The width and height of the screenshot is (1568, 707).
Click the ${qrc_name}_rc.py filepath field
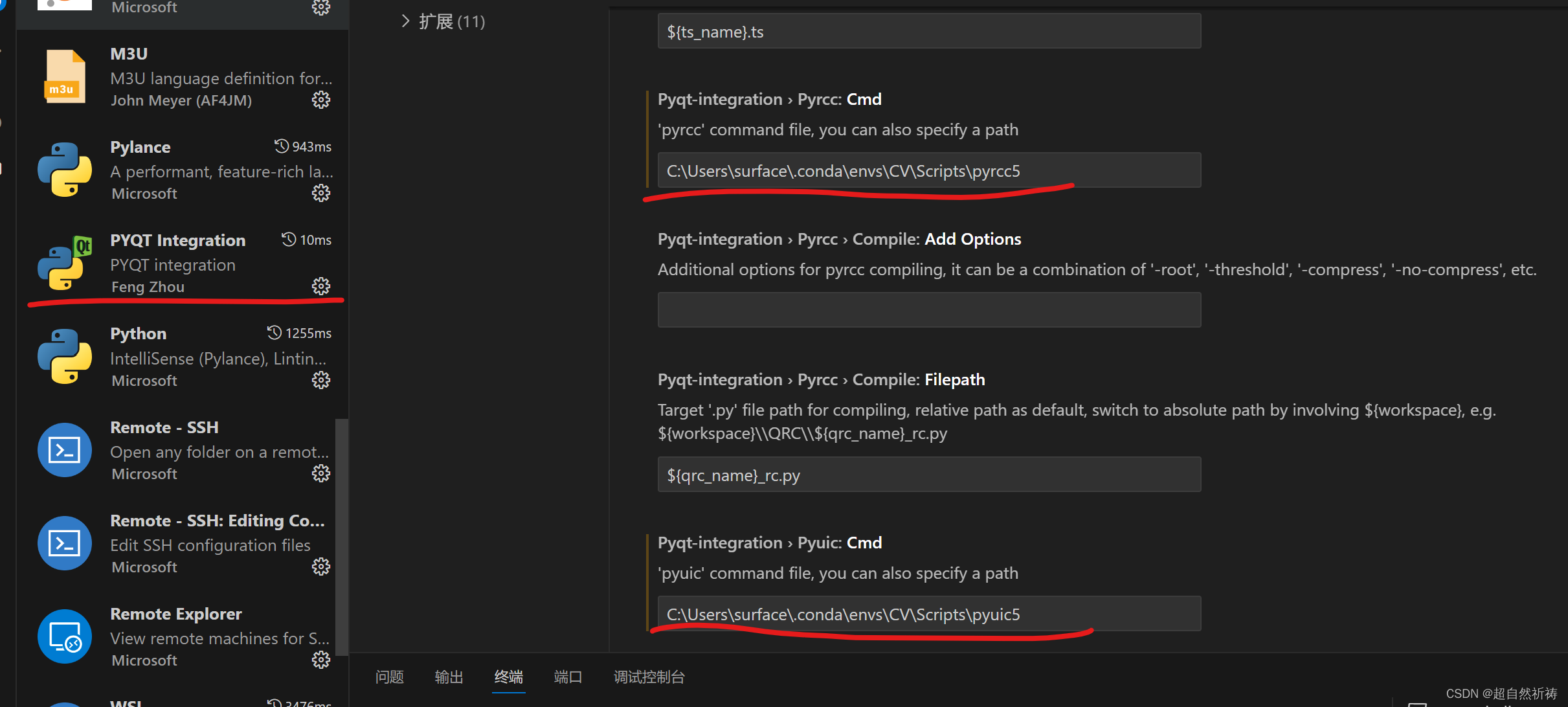point(928,474)
